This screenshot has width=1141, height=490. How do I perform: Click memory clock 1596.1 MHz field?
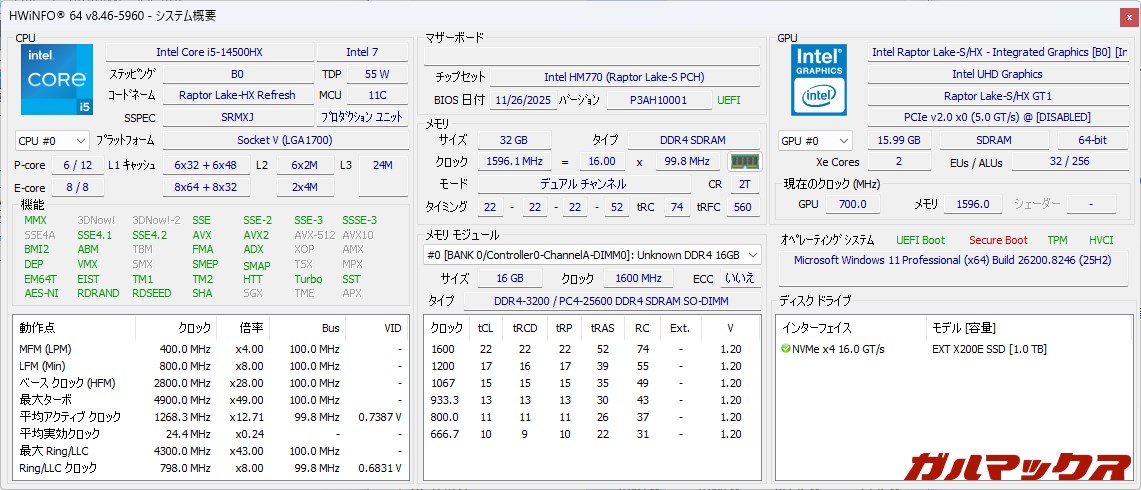click(x=514, y=162)
